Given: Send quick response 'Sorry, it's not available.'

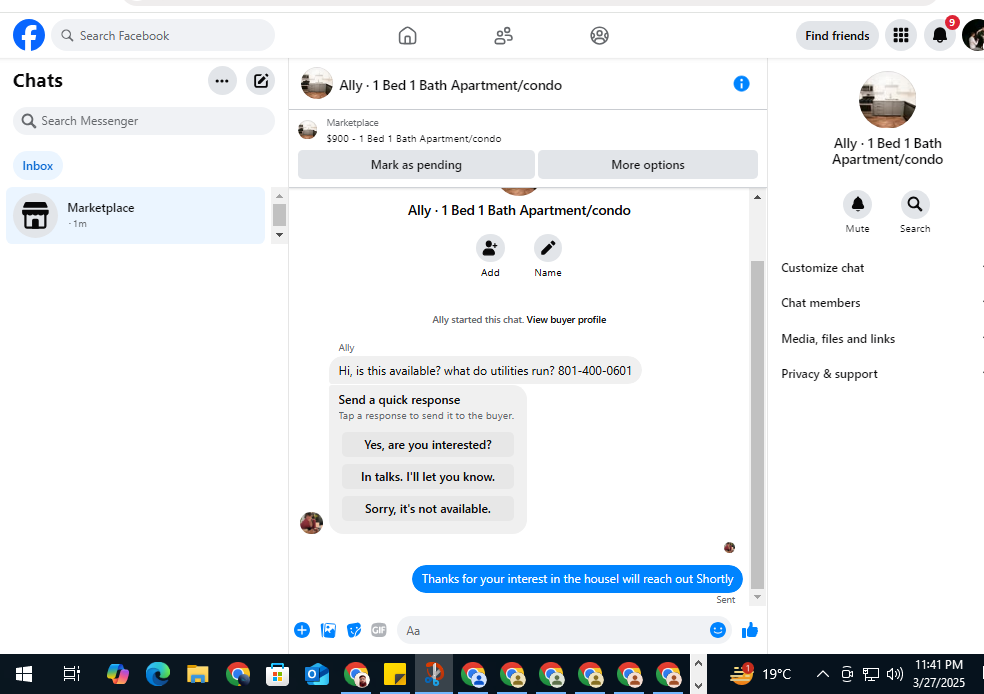Looking at the screenshot, I should pyautogui.click(x=428, y=509).
